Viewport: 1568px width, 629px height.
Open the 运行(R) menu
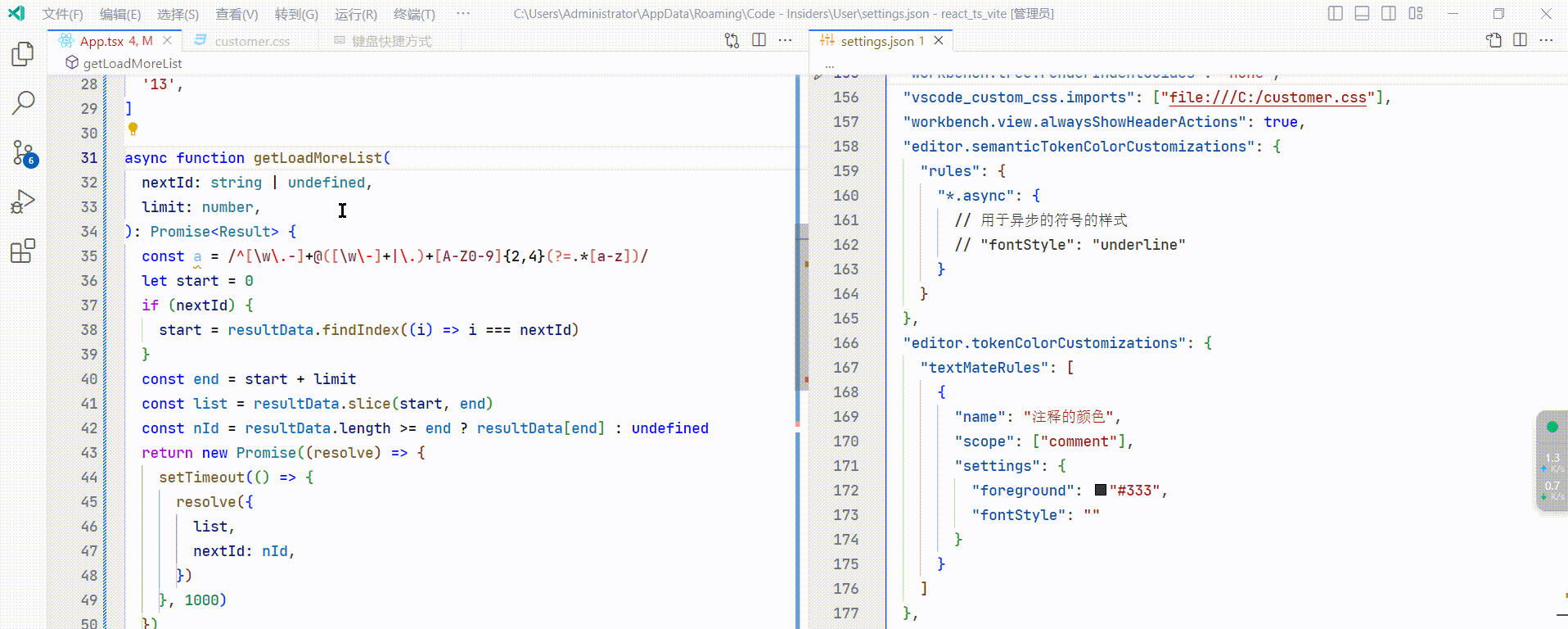(356, 14)
